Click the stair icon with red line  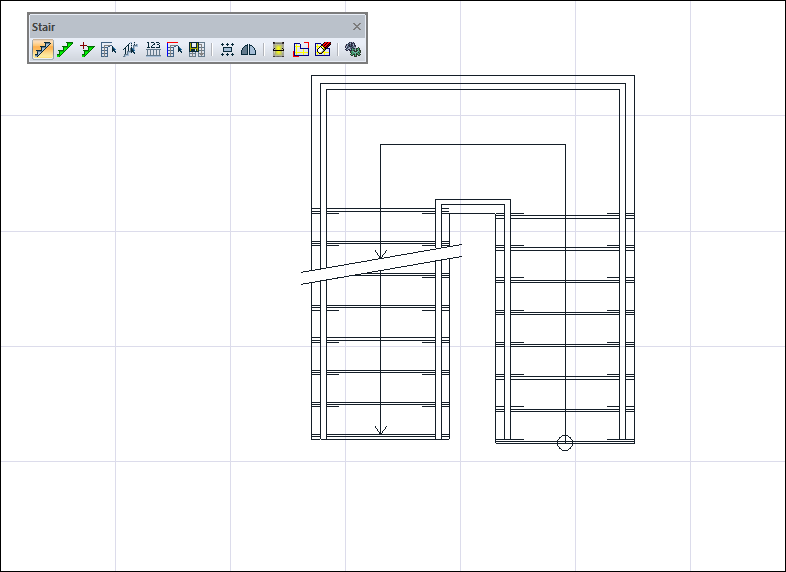pyautogui.click(x=175, y=49)
